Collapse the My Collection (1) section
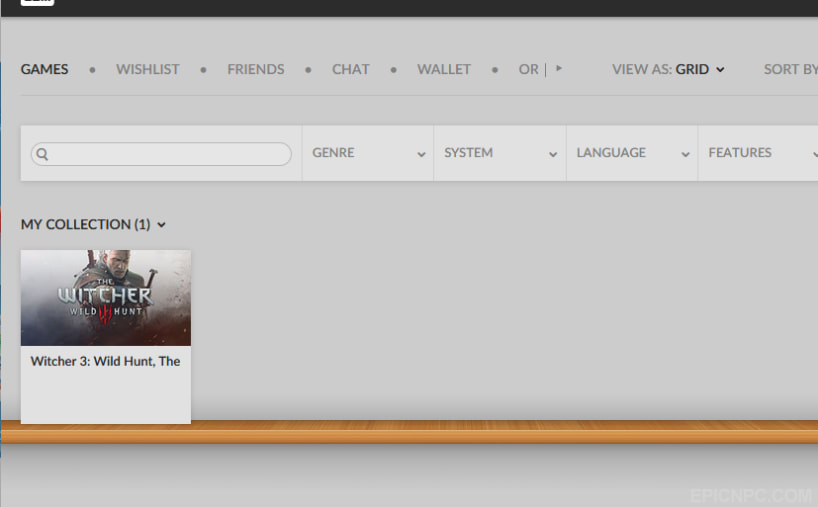 click(93, 224)
